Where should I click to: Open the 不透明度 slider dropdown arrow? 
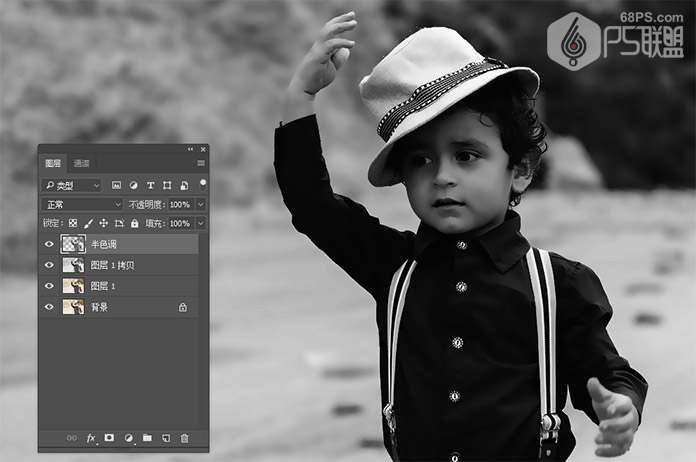point(201,204)
